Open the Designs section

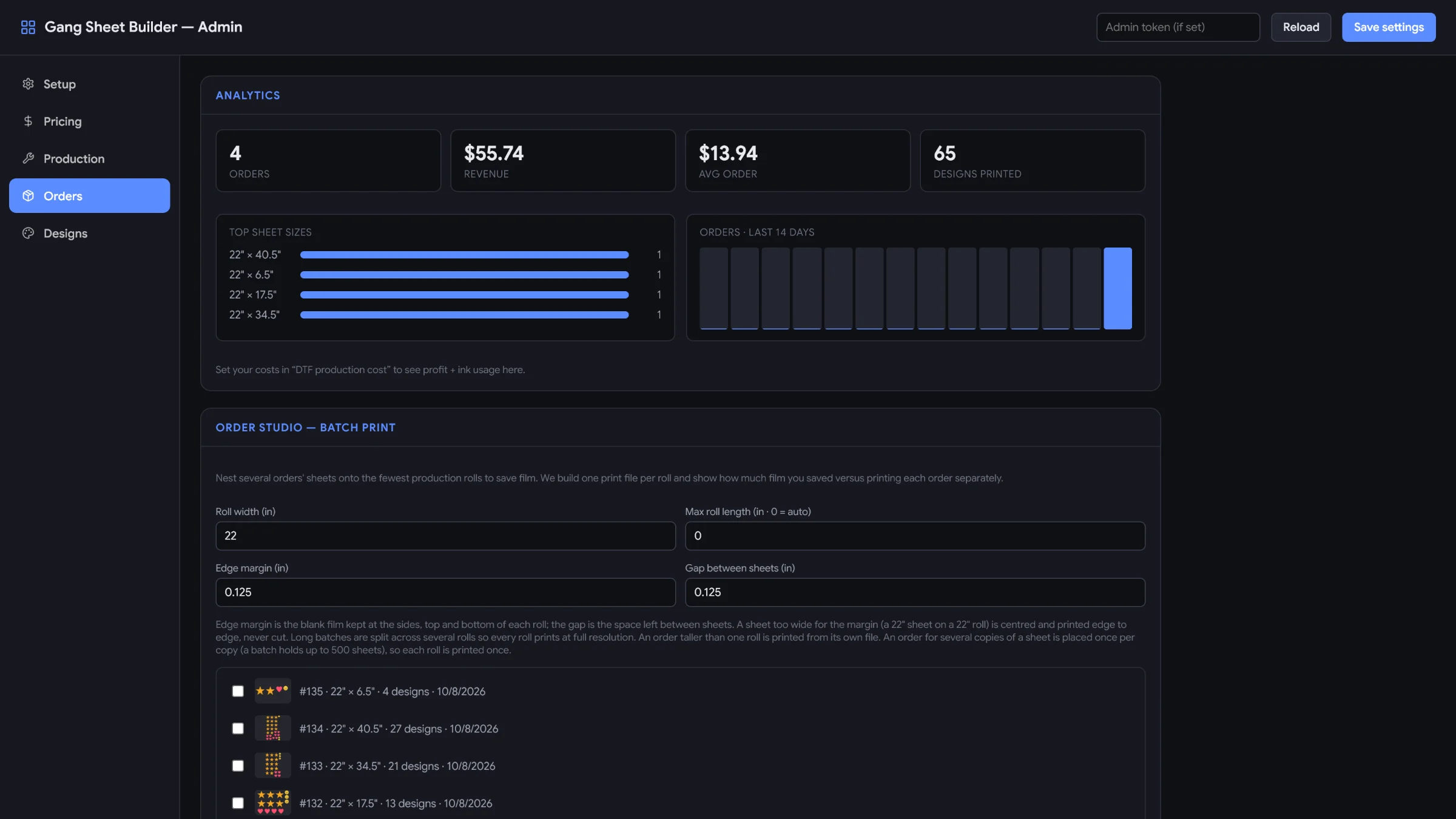[89, 233]
